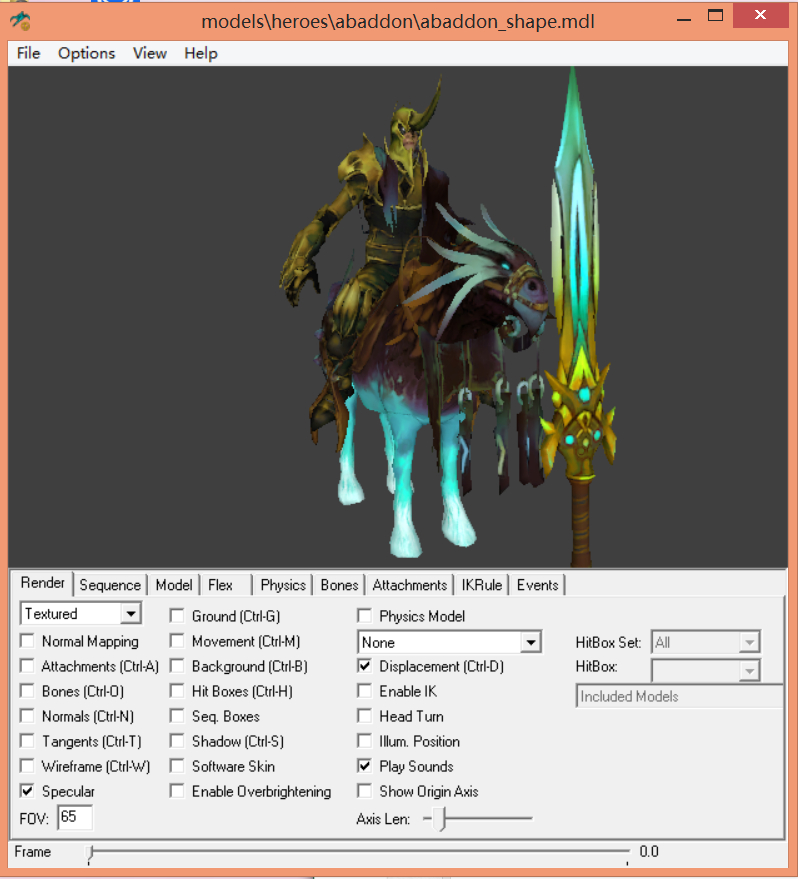Screen dimensions: 798x879
Task: Enable Wireframe (Ctrl-W) checkbox
Action: [26, 766]
